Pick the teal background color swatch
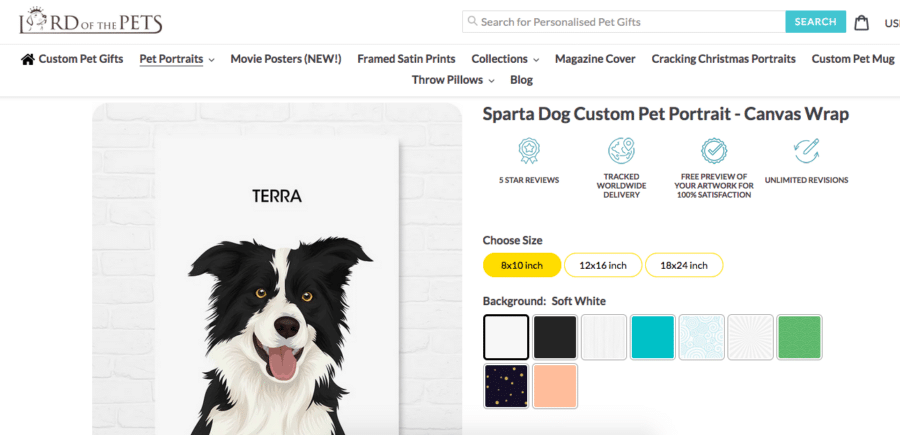The width and height of the screenshot is (900, 435). coord(652,337)
